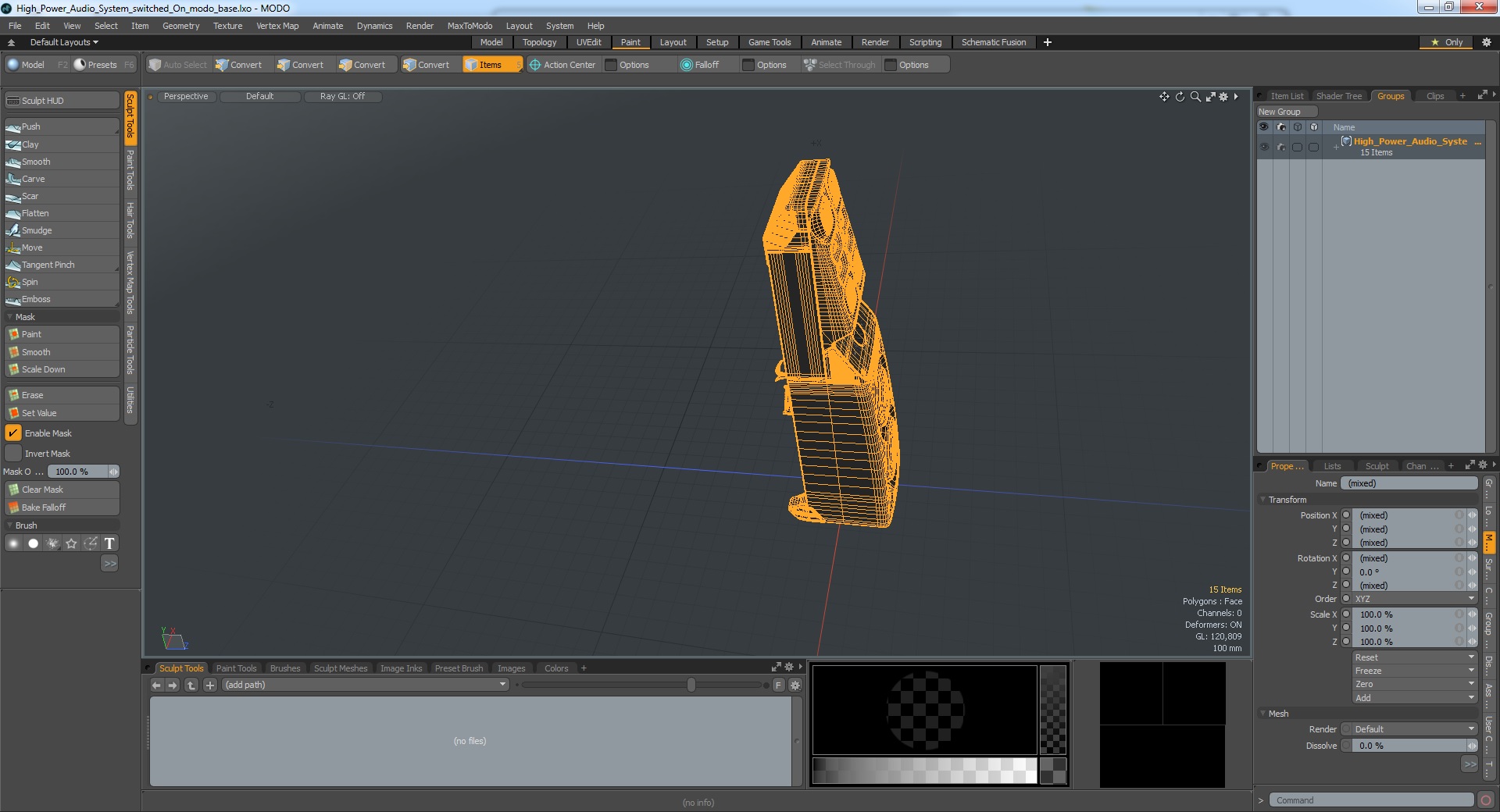Select the Flatten sculpt tool

[61, 213]
